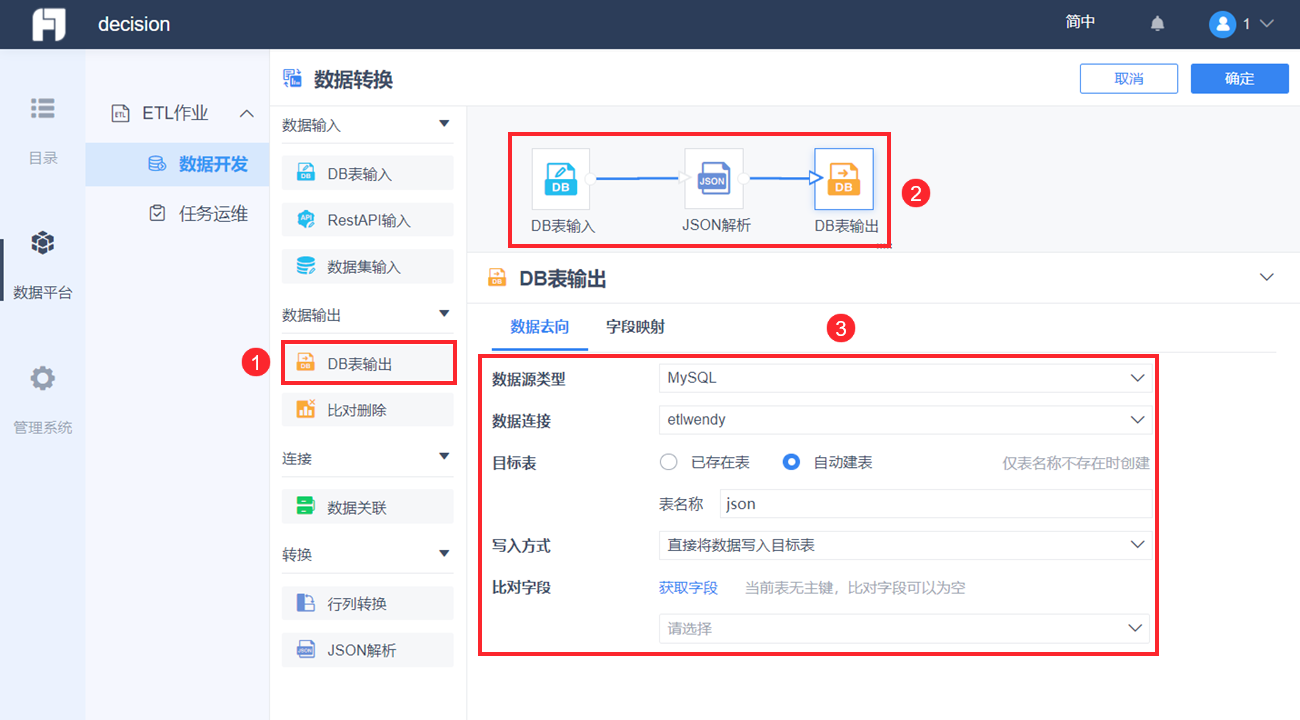Viewport: 1300px width, 720px height.
Task: Click the 数据关联 palette icon
Action: (x=306, y=506)
